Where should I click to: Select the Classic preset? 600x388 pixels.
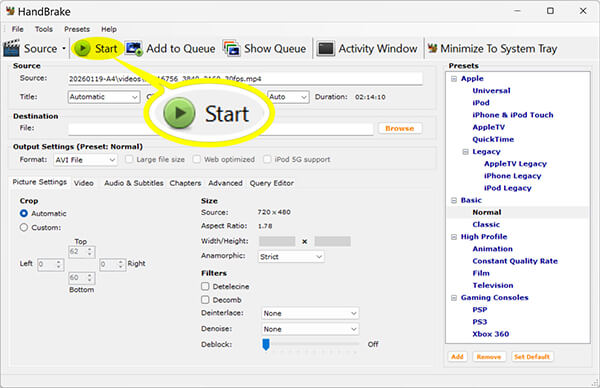[x=486, y=225]
